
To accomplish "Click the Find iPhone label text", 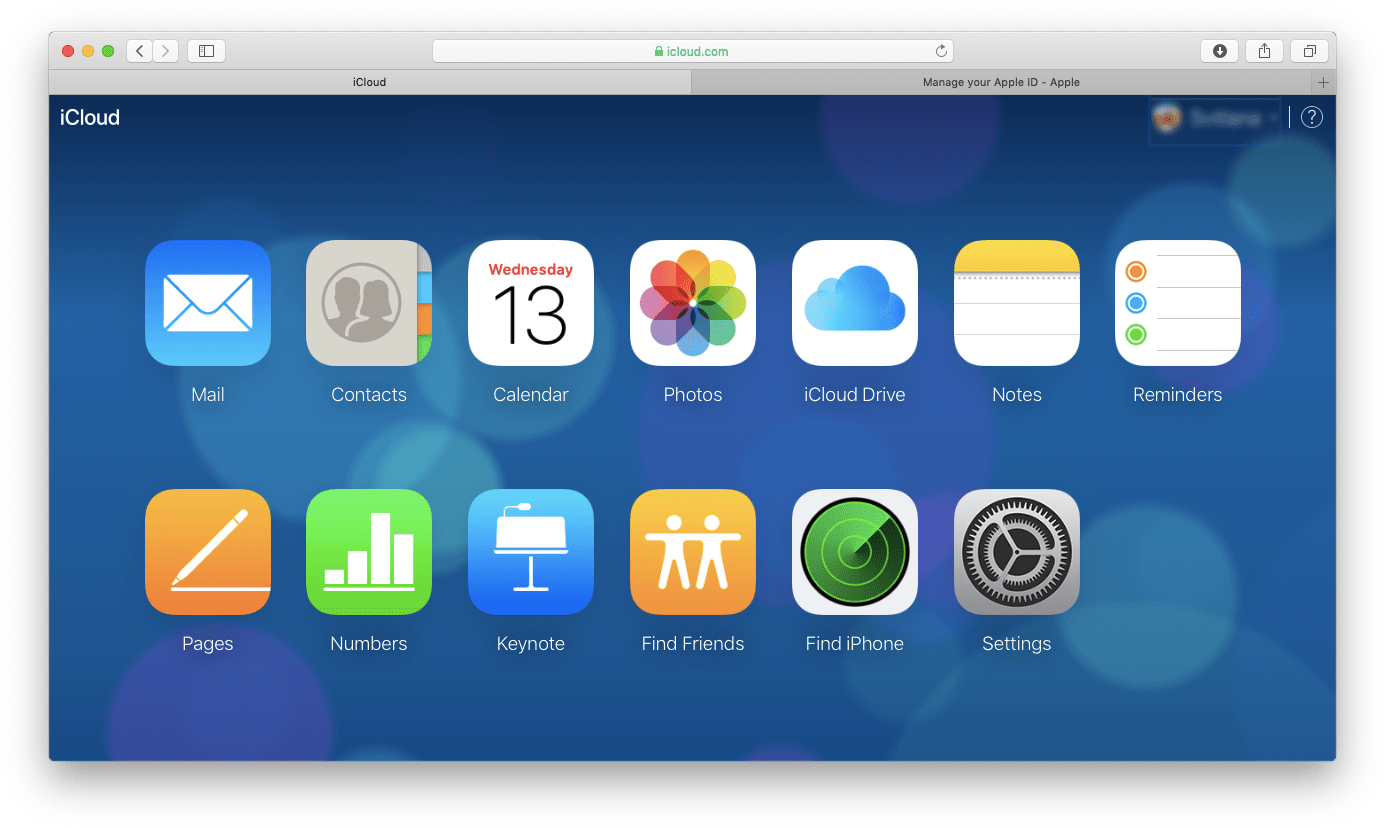I will coord(855,644).
